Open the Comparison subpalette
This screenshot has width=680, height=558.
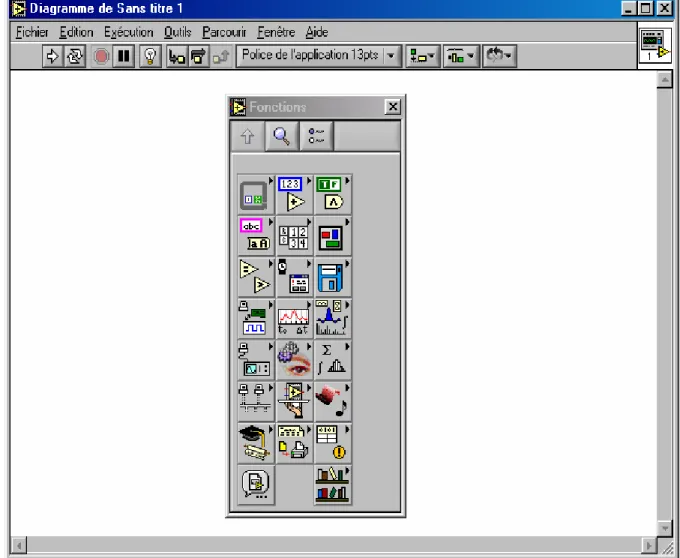coord(256,277)
